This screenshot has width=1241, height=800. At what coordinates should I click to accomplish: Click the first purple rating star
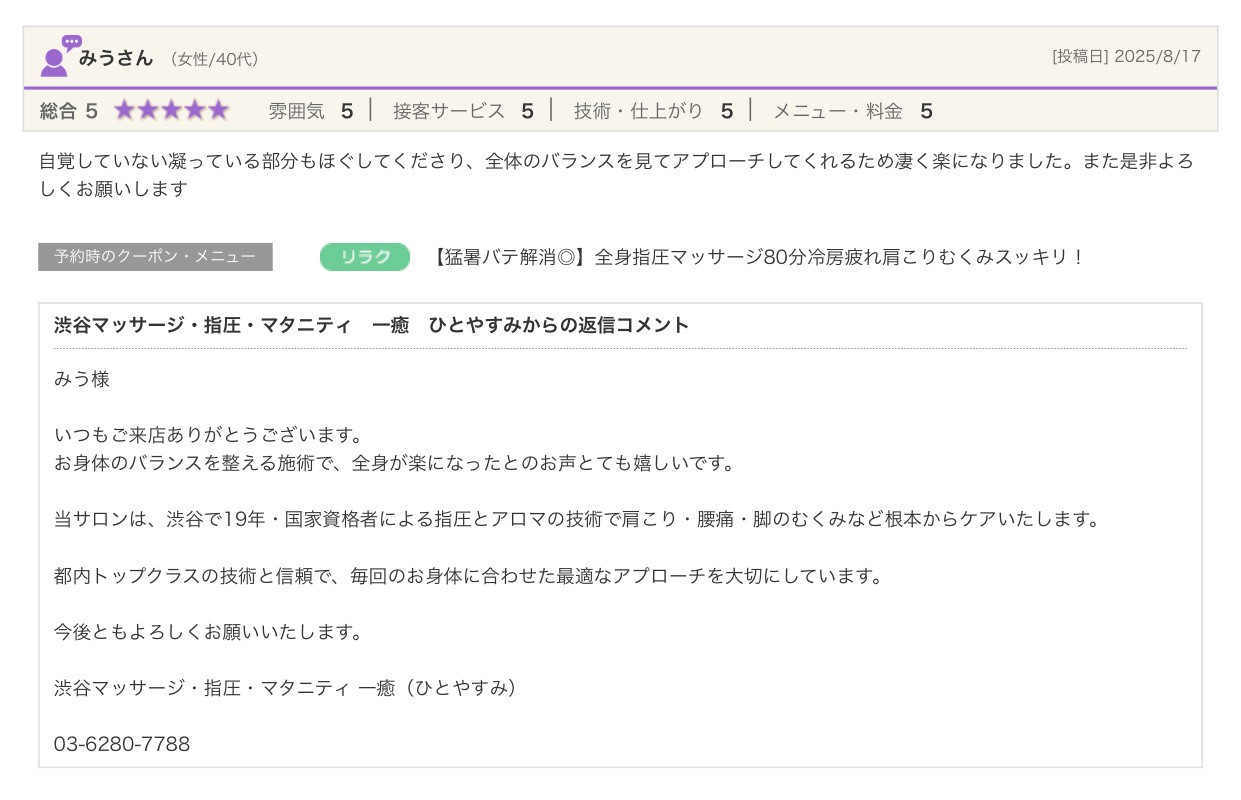124,111
